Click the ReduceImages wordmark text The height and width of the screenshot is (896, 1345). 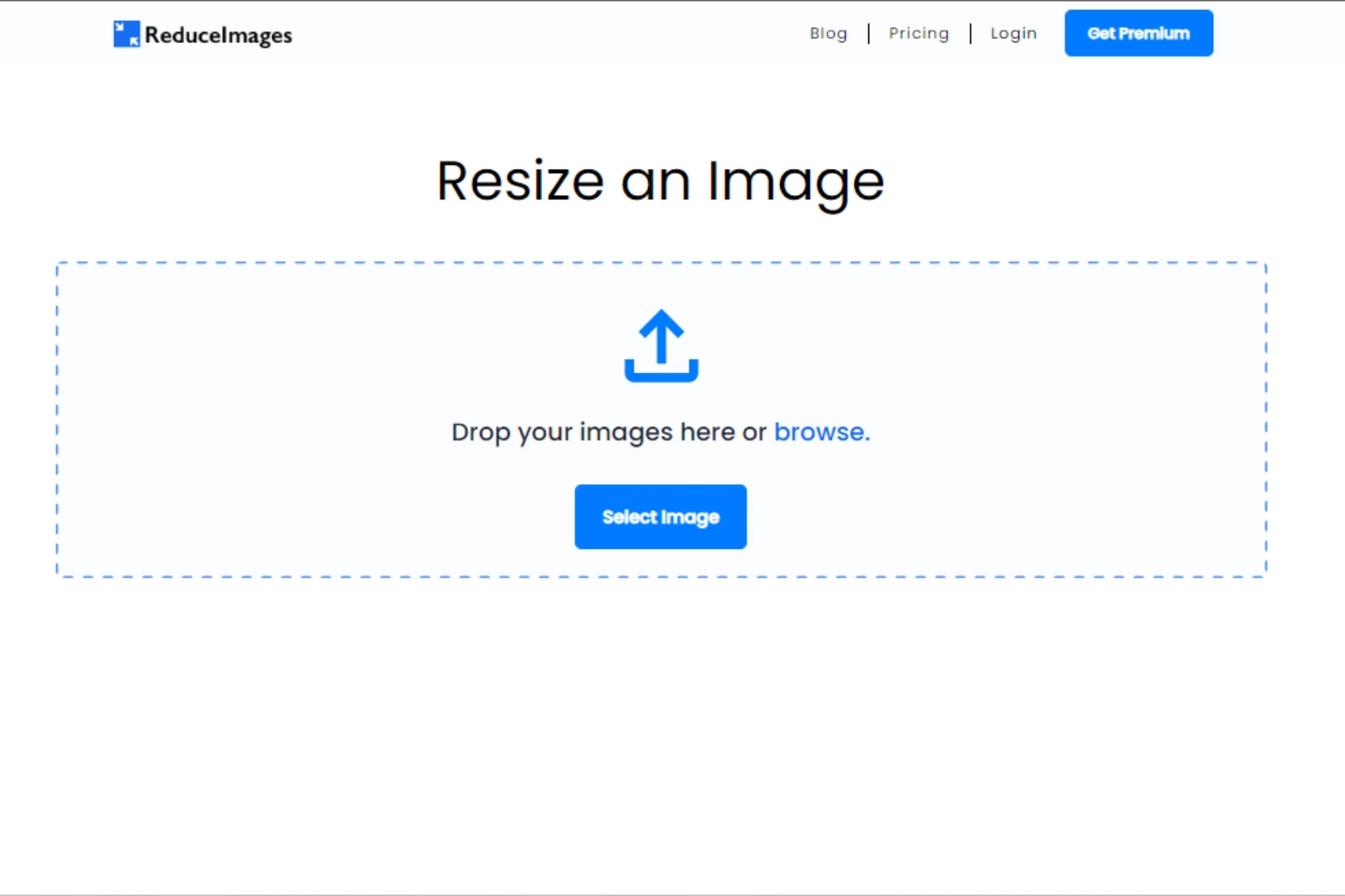217,34
